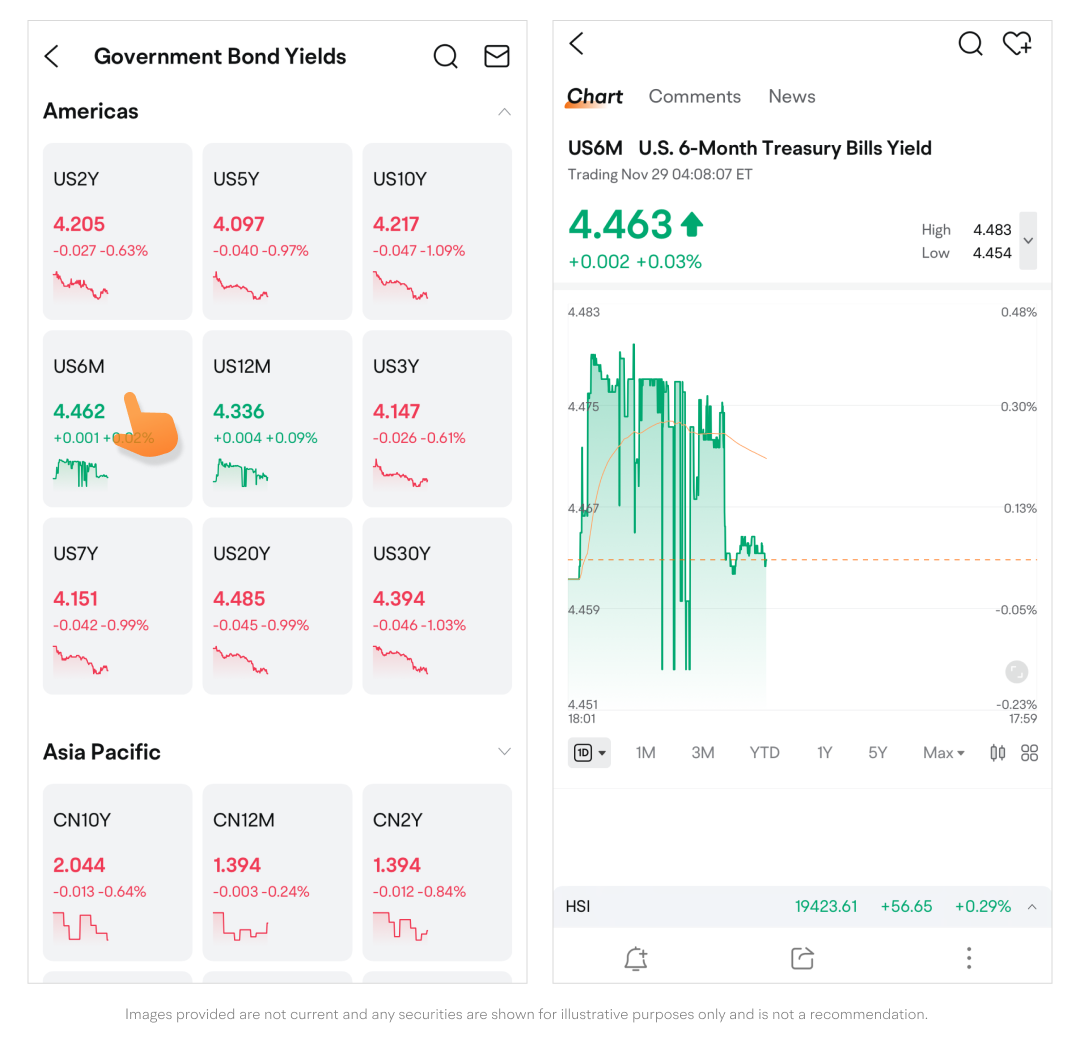Image resolution: width=1080 pixels, height=1055 pixels.
Task: Rotate chart to fullscreen landscape view
Action: tap(1016, 672)
